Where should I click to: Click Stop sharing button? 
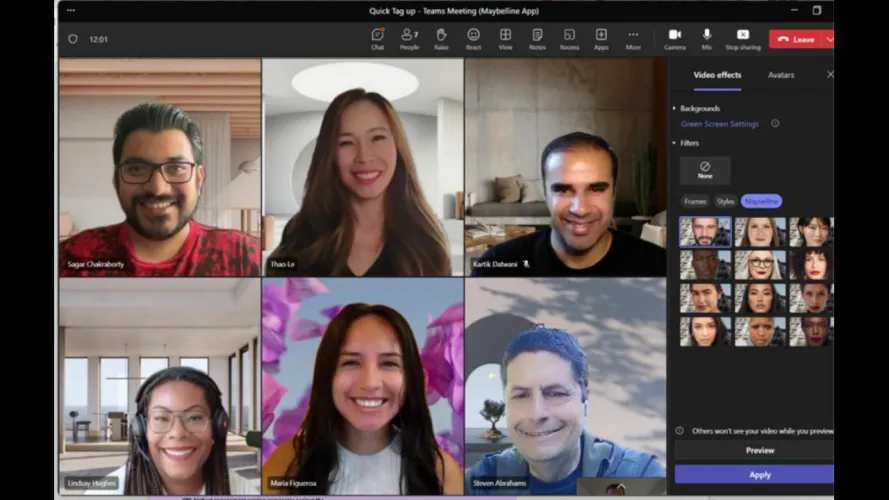(x=742, y=39)
